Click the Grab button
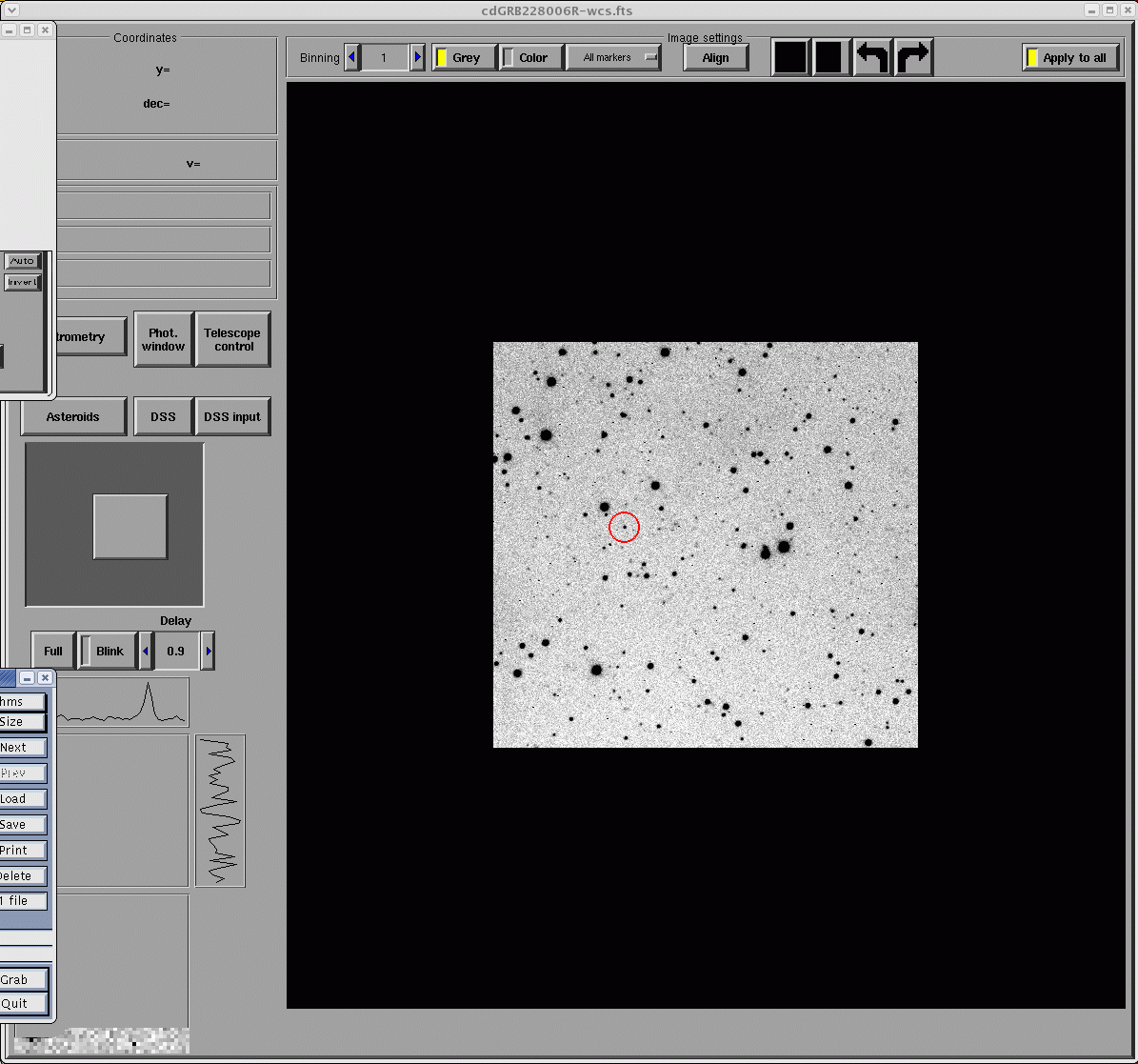1138x1064 pixels. [23, 980]
